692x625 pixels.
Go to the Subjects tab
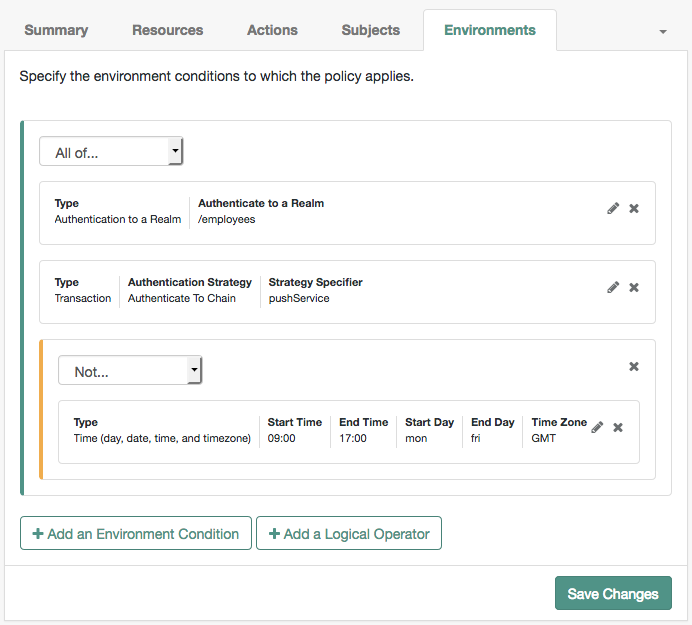tap(371, 30)
